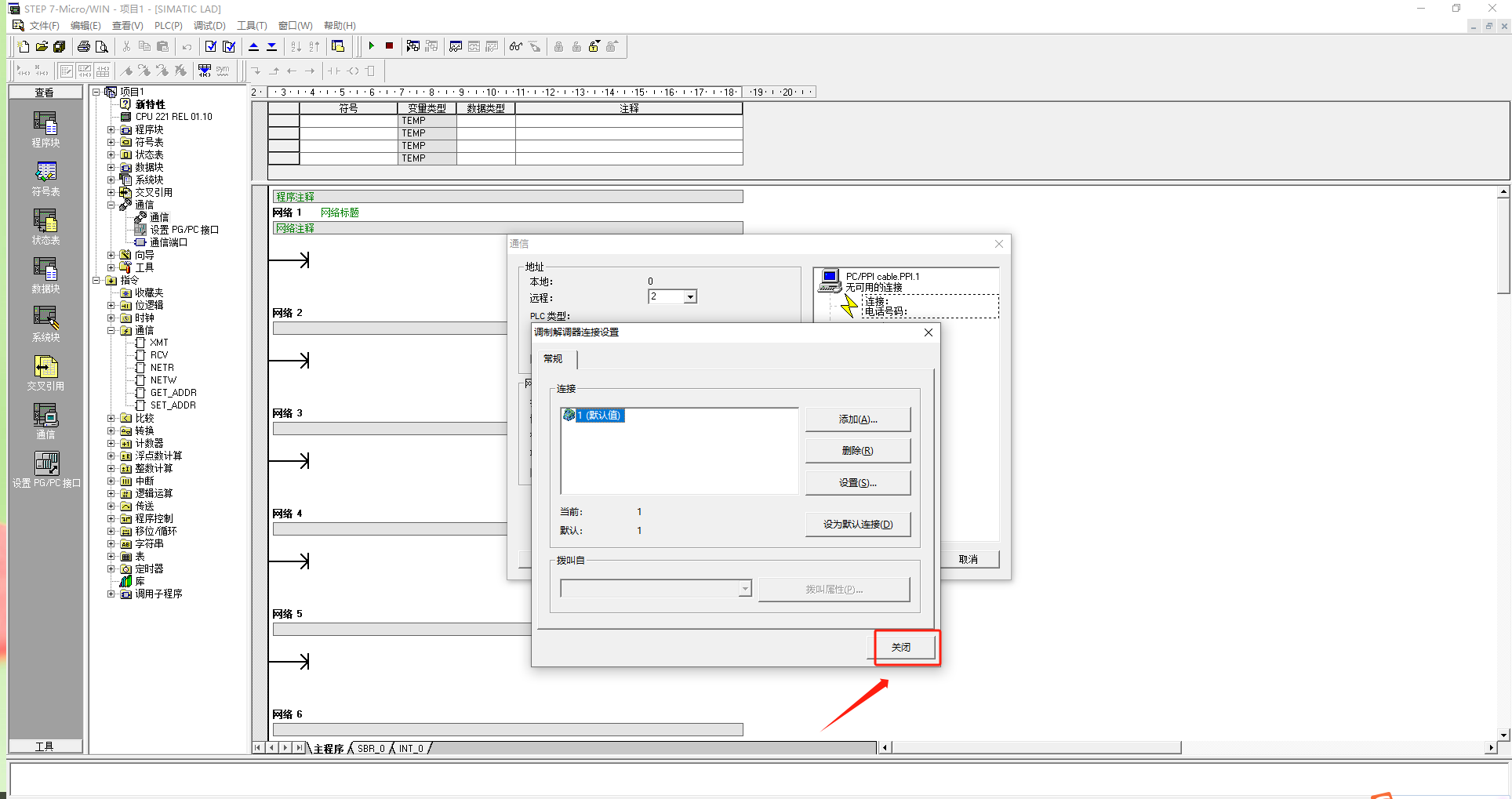Image resolution: width=1512 pixels, height=799 pixels.
Task: Click the Download (blue down arrow) icon
Action: pyautogui.click(x=271, y=46)
